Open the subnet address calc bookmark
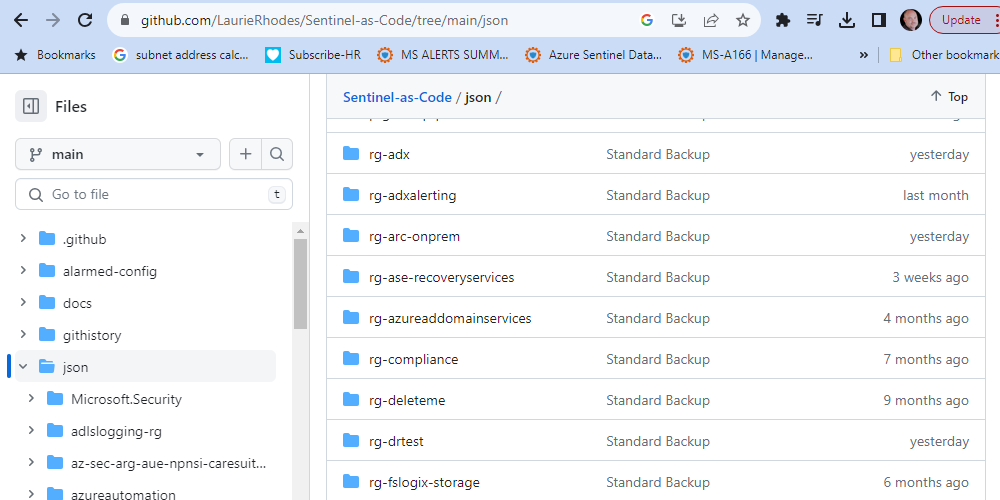Screen dimensions: 1000x500 [180, 55]
